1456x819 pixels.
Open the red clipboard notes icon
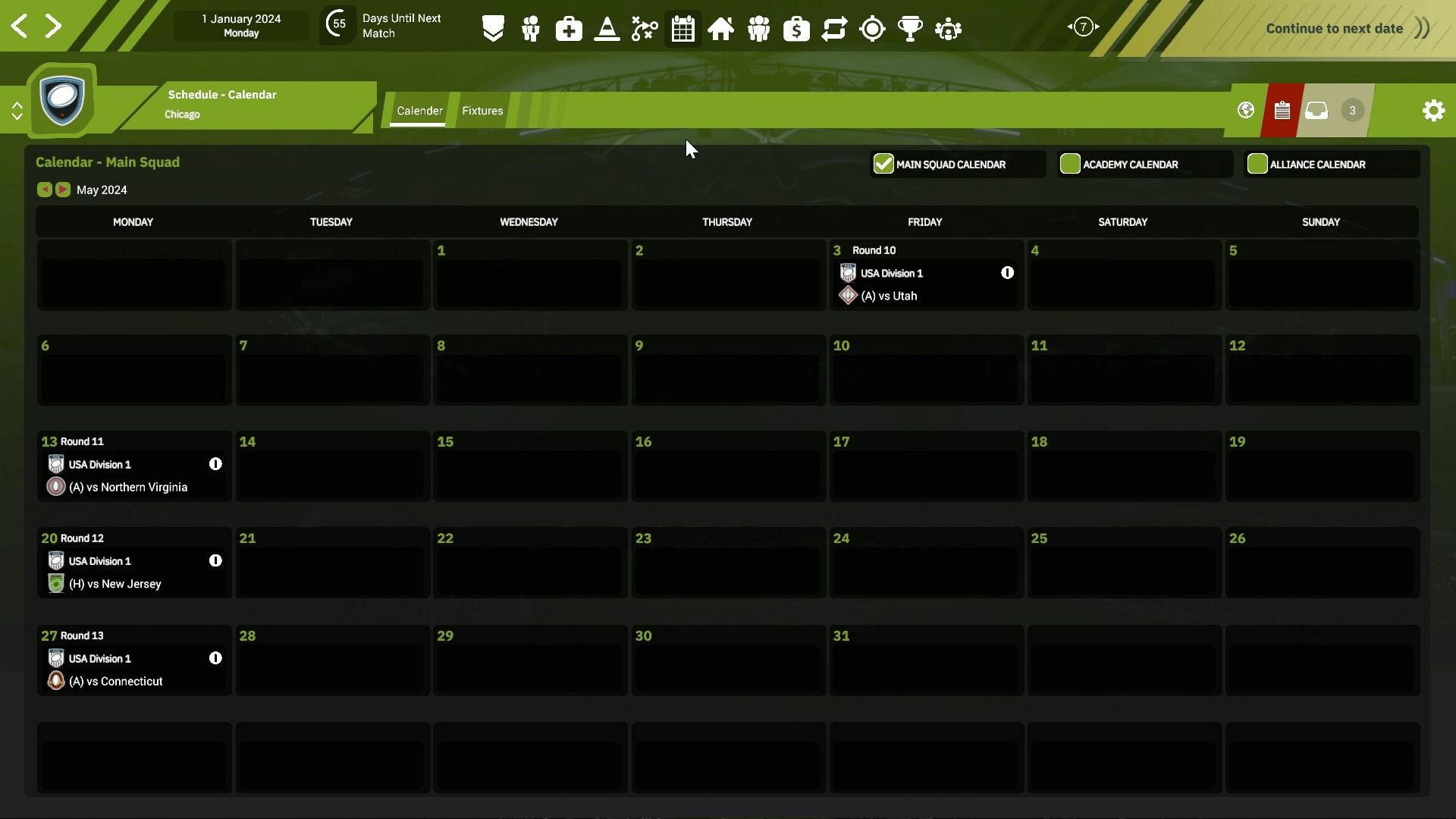pos(1282,111)
